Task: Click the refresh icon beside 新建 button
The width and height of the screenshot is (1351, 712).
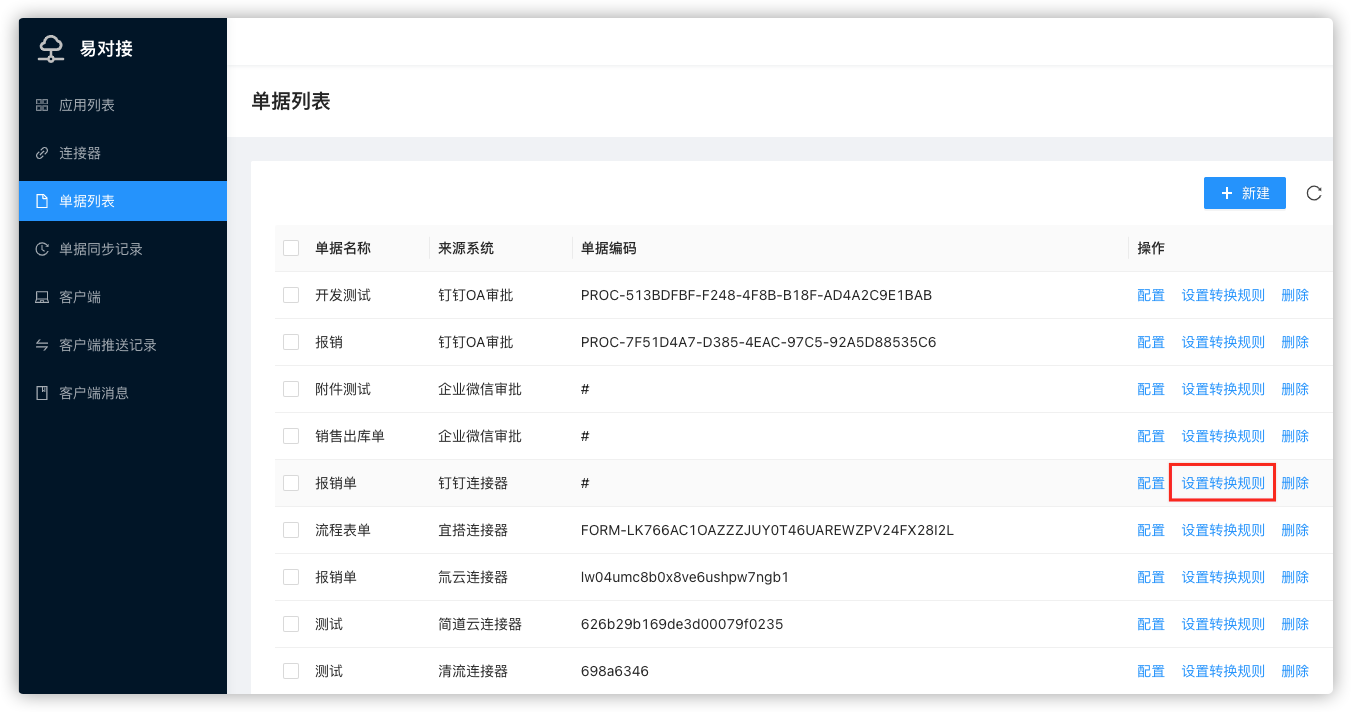Action: 1314,193
